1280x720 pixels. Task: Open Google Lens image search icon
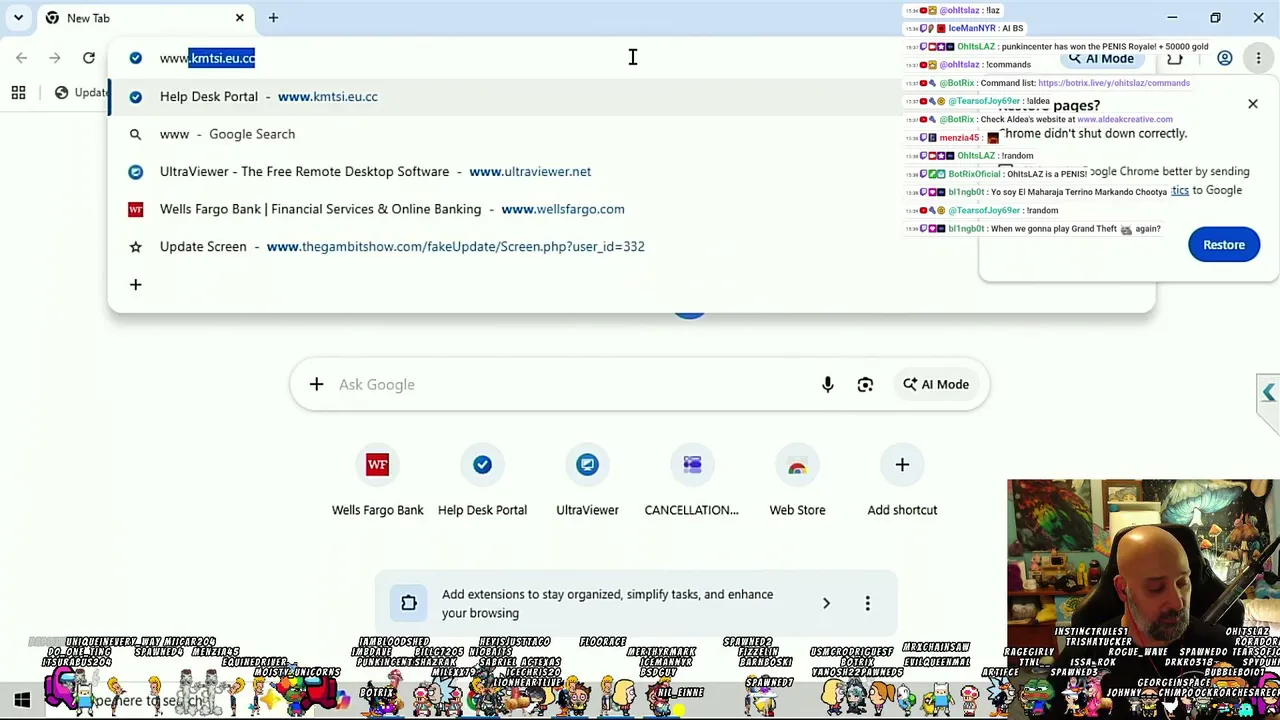[866, 385]
